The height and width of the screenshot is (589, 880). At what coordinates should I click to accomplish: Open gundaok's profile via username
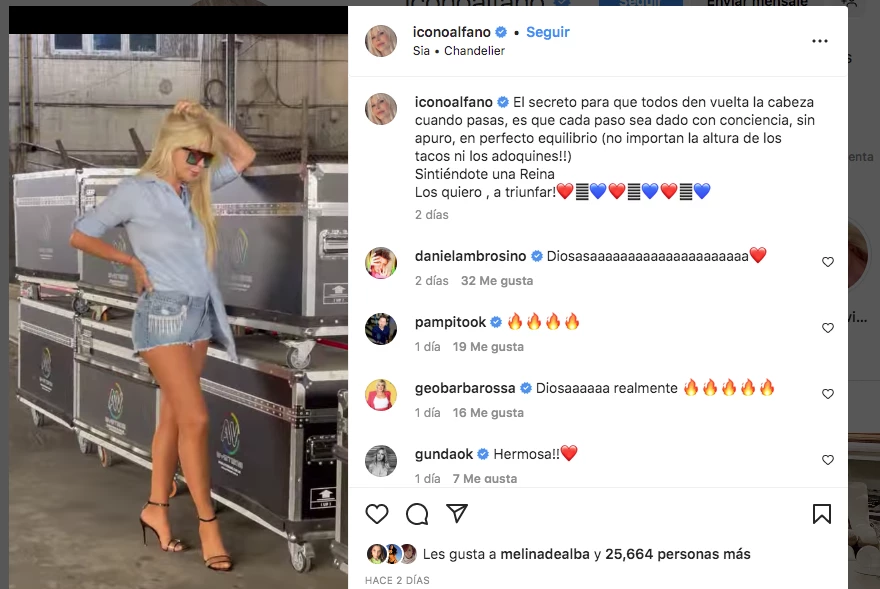(444, 454)
